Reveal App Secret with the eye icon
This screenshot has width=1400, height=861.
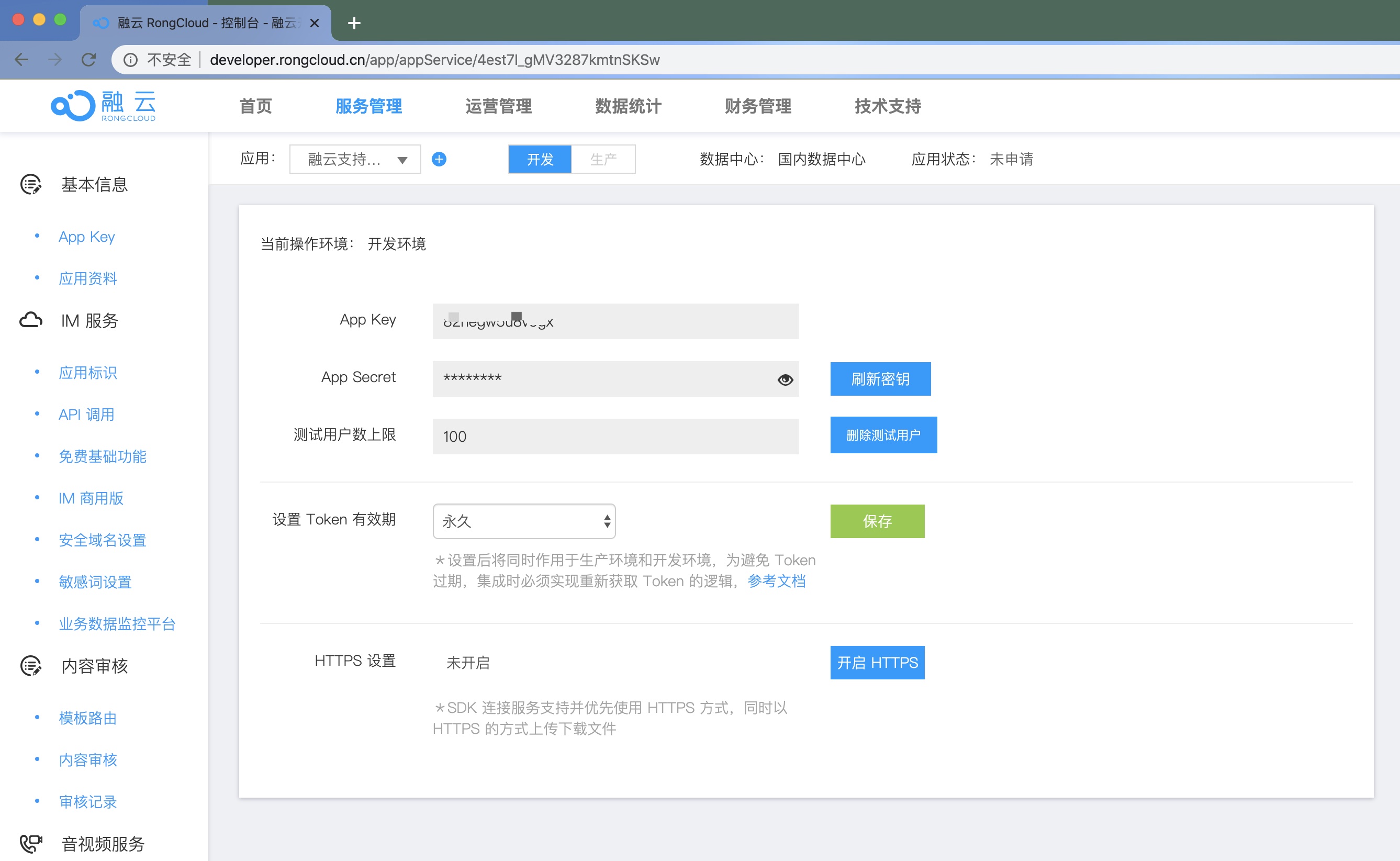point(785,379)
